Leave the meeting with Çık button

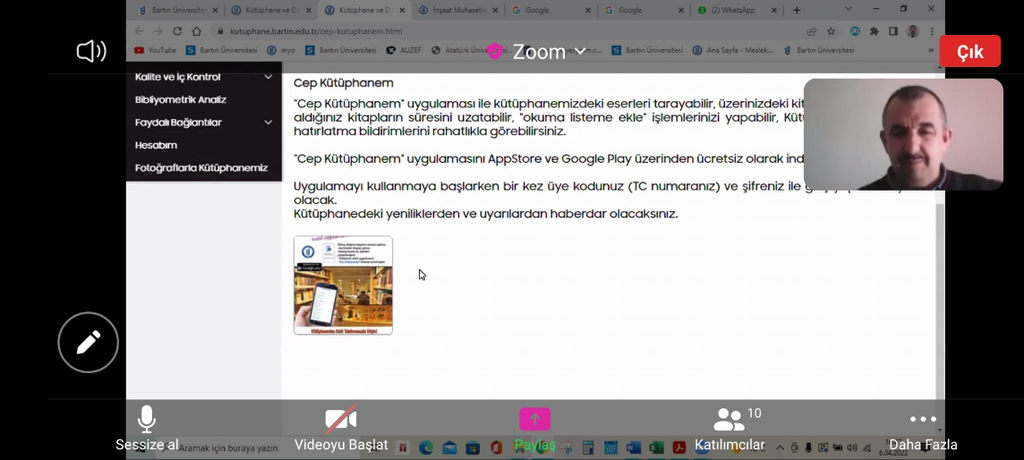(970, 52)
